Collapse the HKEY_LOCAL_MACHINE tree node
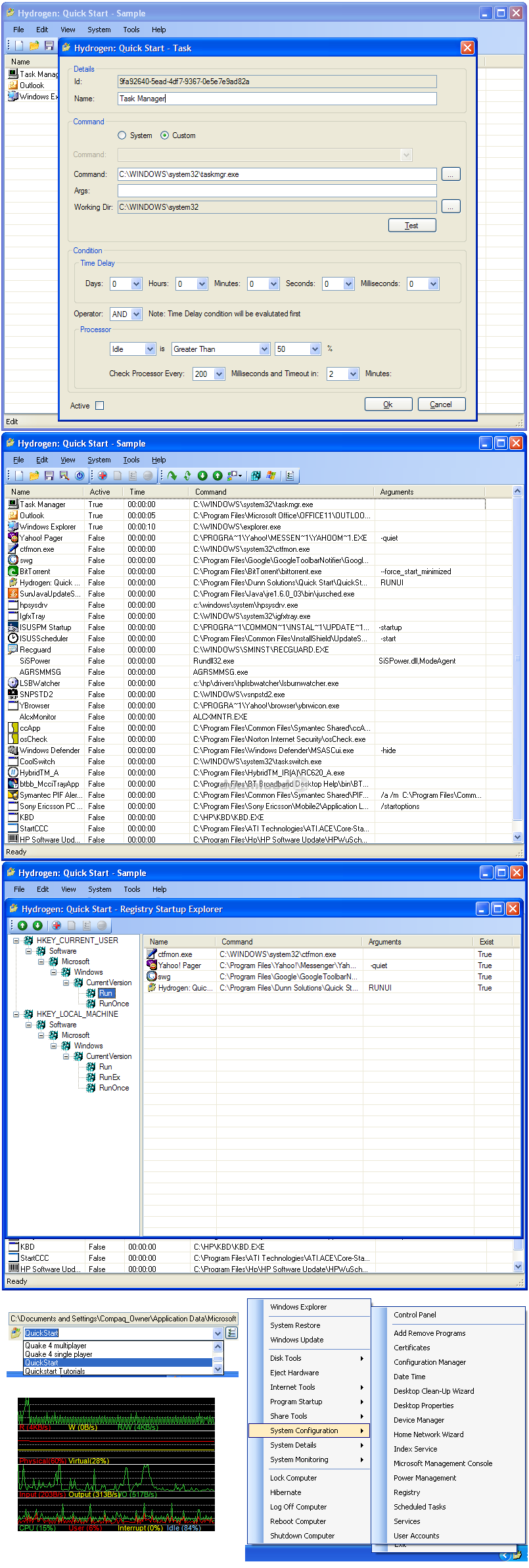 (x=16, y=1014)
